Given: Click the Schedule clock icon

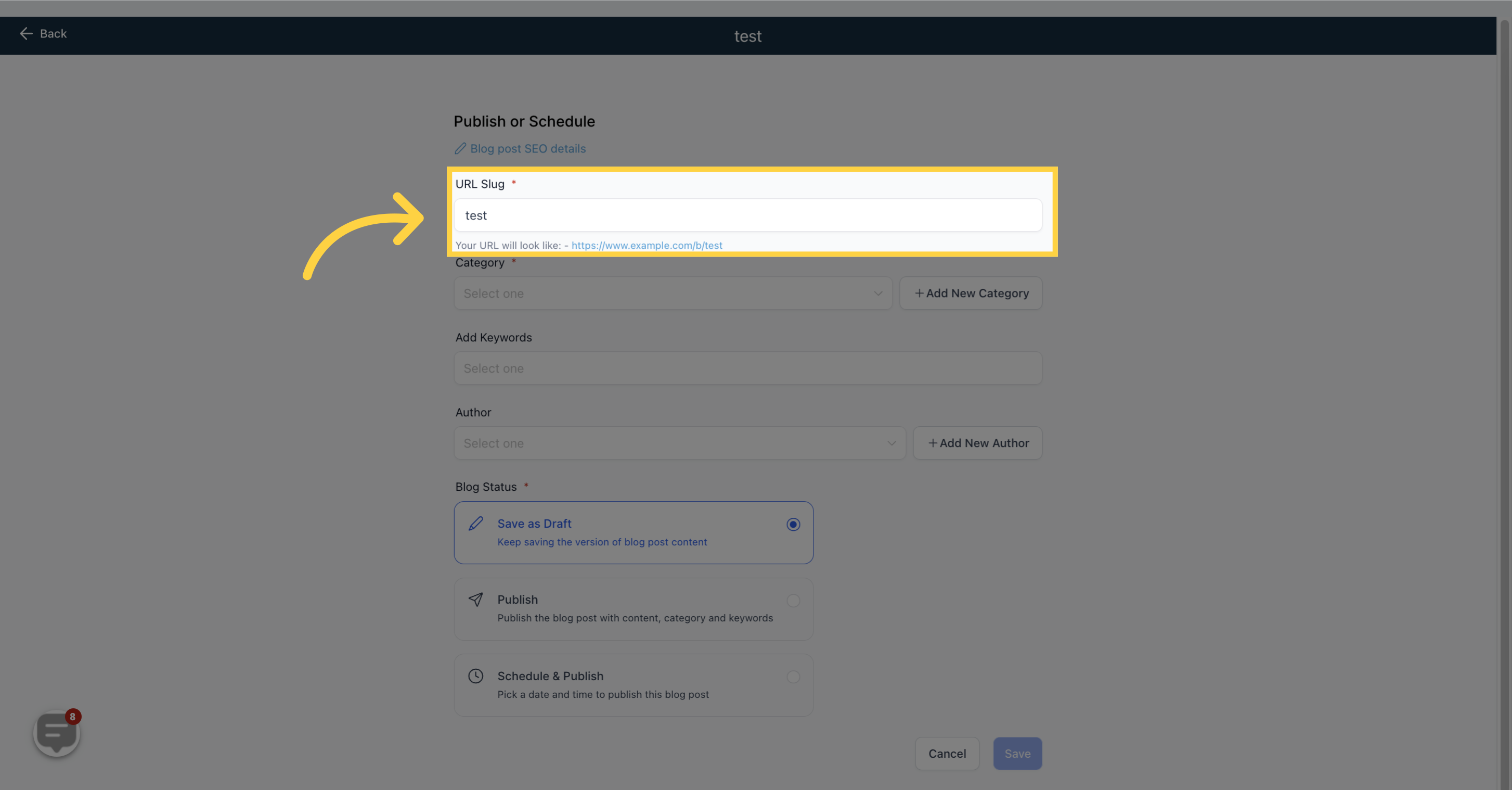Looking at the screenshot, I should (x=476, y=676).
